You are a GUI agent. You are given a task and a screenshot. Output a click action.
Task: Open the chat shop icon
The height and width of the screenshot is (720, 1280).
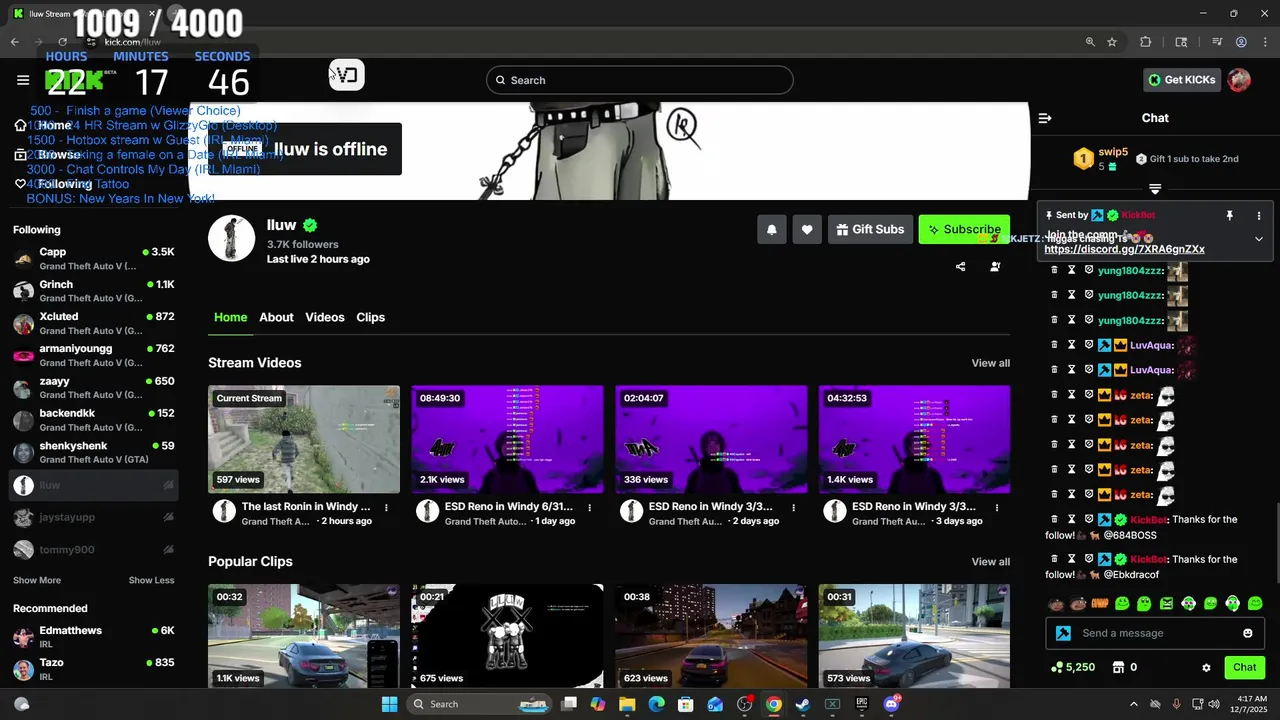[1120, 667]
